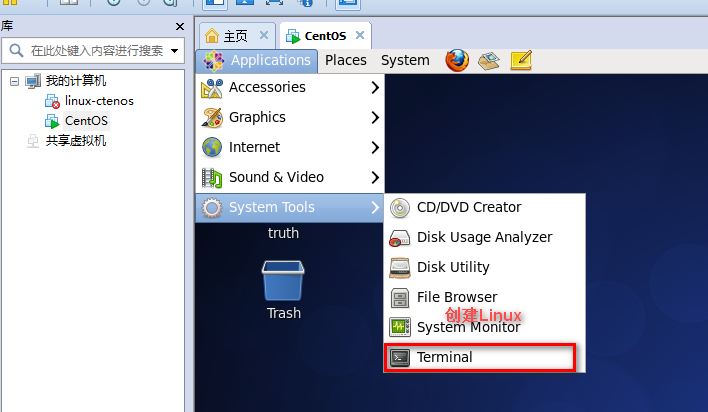Expand the Graphics submenu arrow
The width and height of the screenshot is (708, 412).
(x=375, y=117)
